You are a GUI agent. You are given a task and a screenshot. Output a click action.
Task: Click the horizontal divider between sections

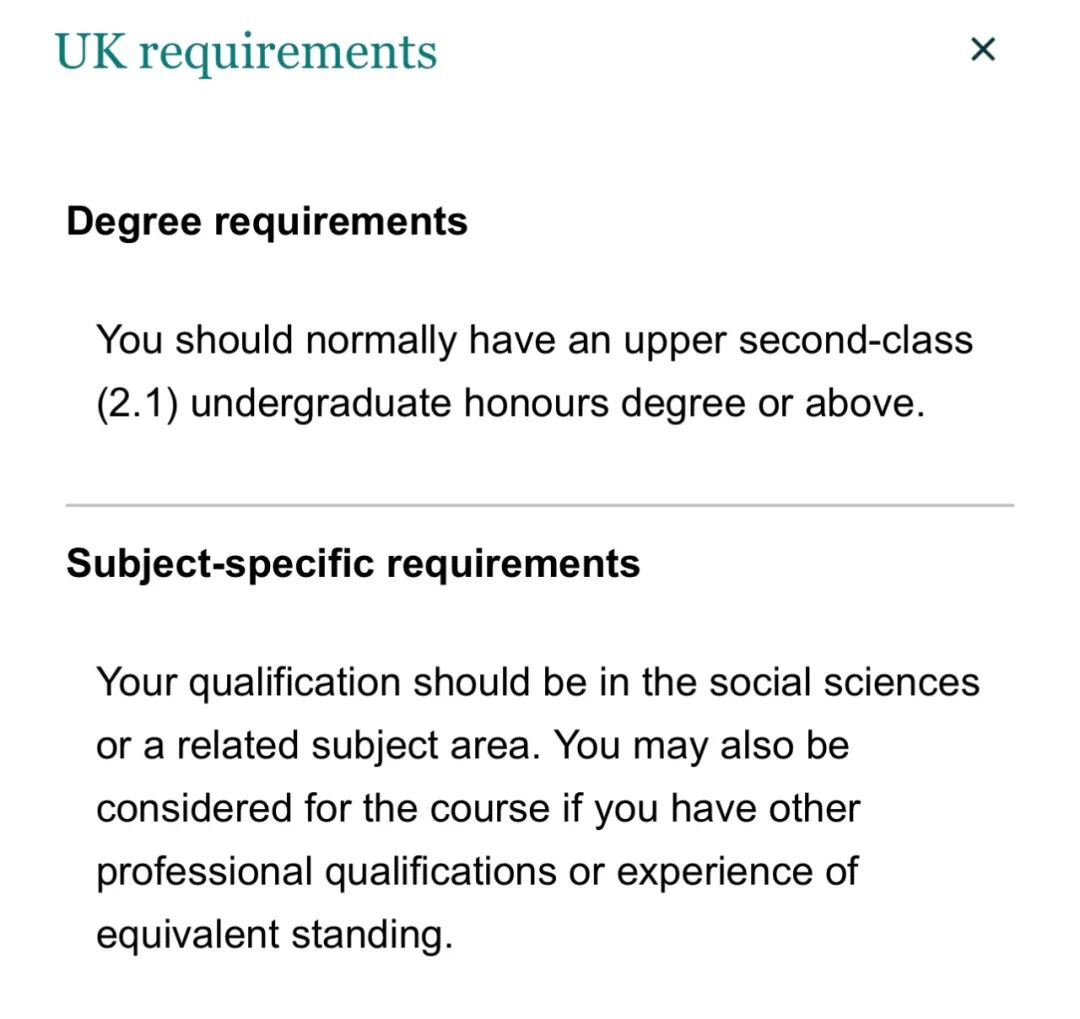point(540,505)
